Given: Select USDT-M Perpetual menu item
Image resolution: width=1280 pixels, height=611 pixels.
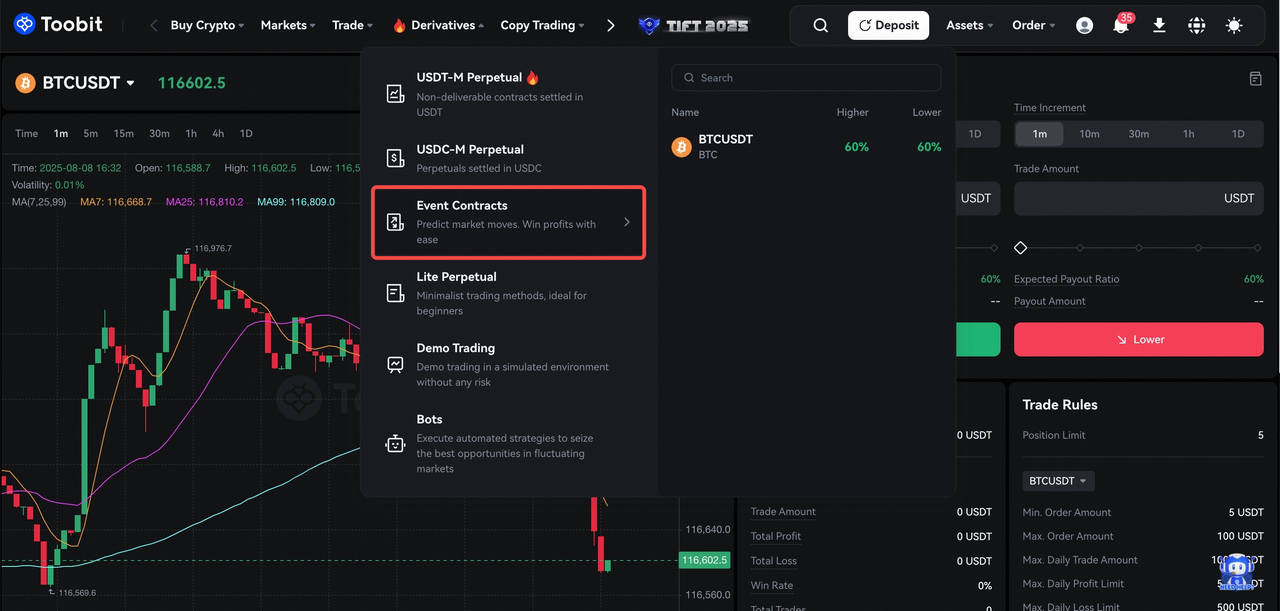Looking at the screenshot, I should [508, 92].
